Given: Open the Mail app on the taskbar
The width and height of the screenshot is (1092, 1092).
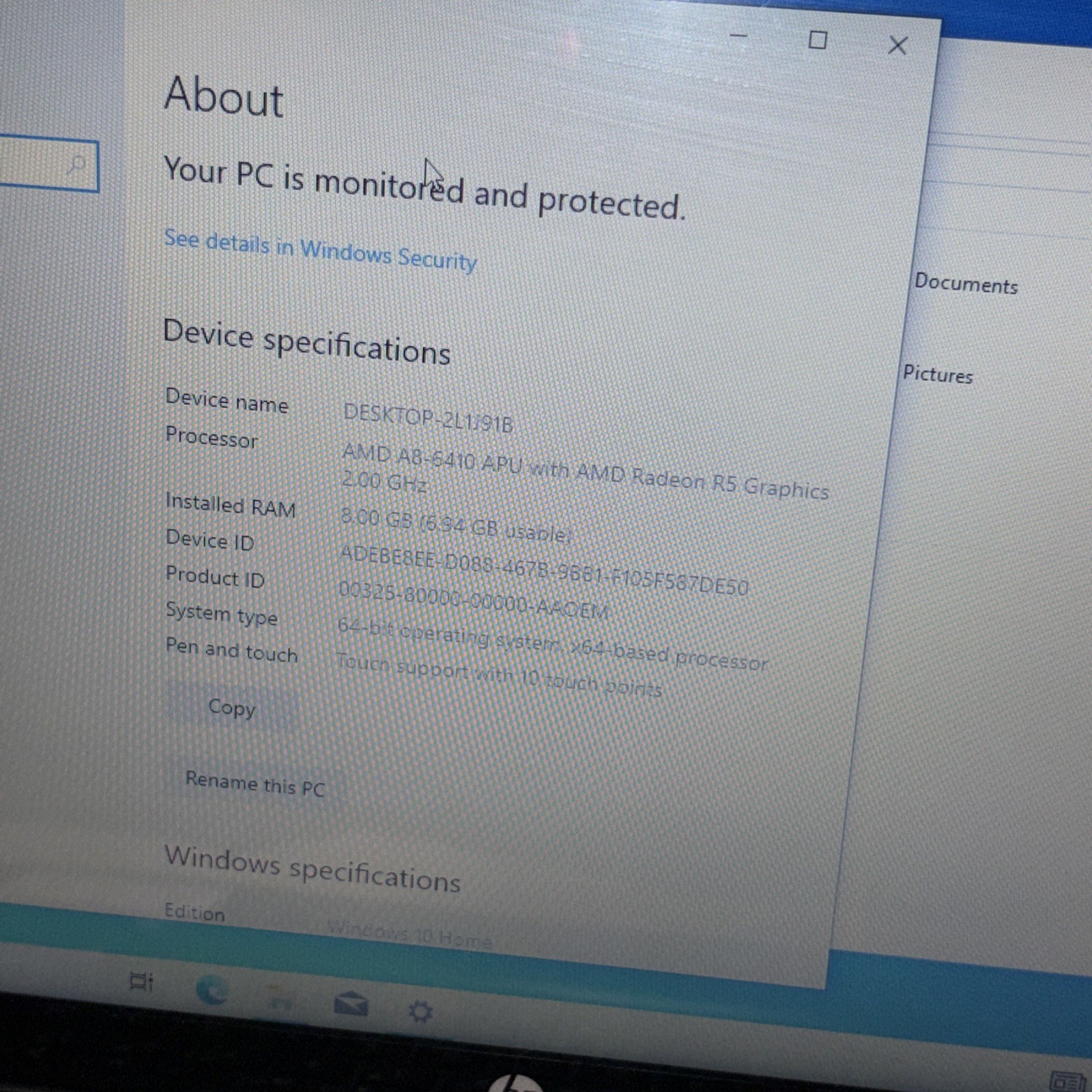Looking at the screenshot, I should pos(351,1004).
